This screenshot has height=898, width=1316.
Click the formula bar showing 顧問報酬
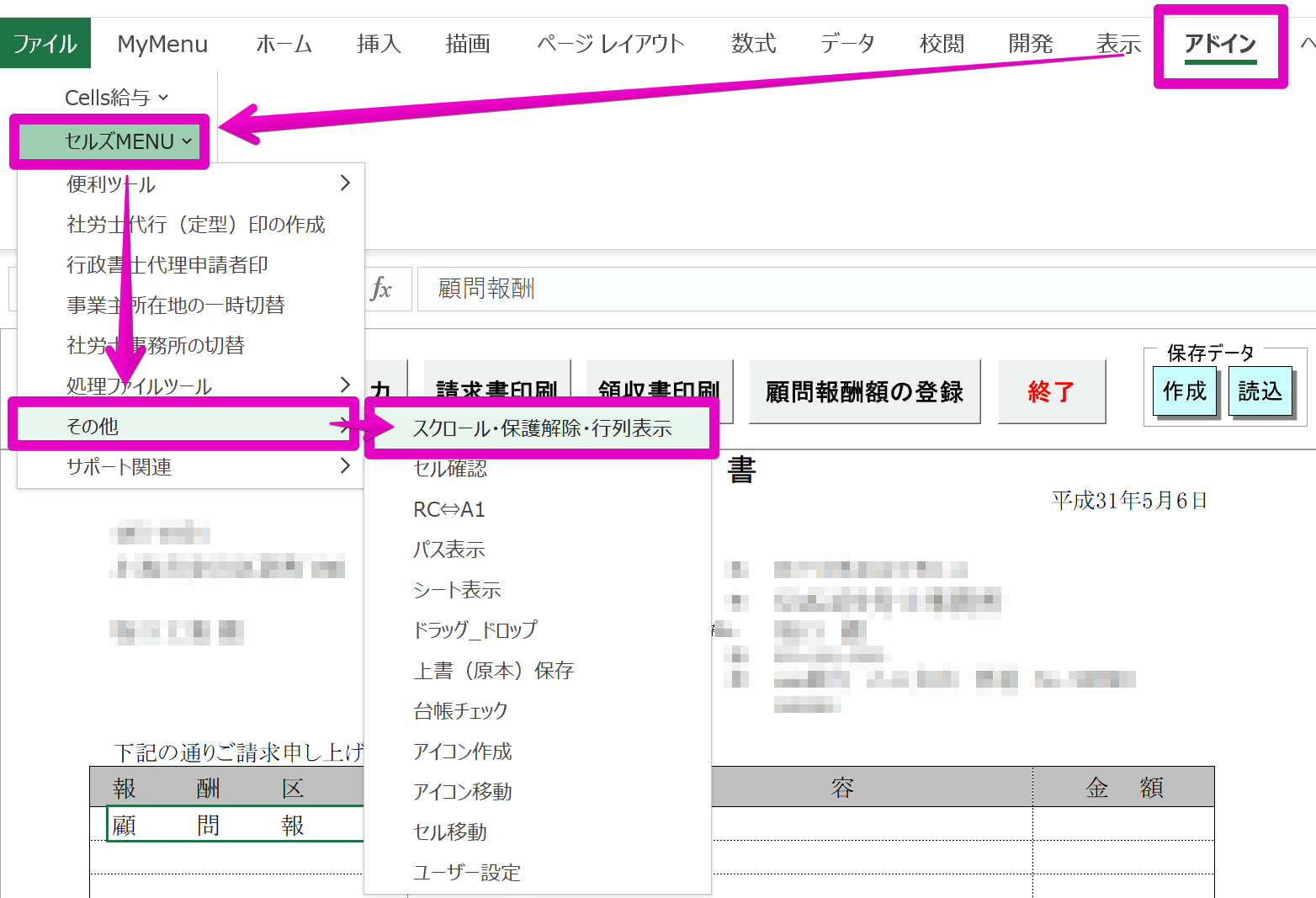(841, 289)
